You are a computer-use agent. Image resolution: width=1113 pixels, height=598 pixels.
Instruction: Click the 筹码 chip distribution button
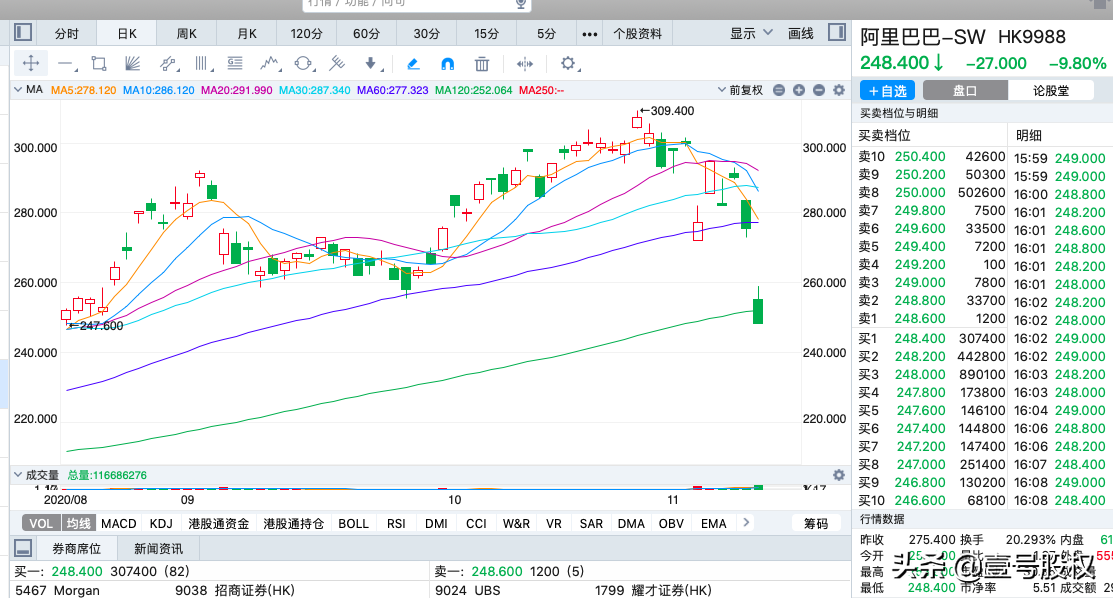click(816, 523)
